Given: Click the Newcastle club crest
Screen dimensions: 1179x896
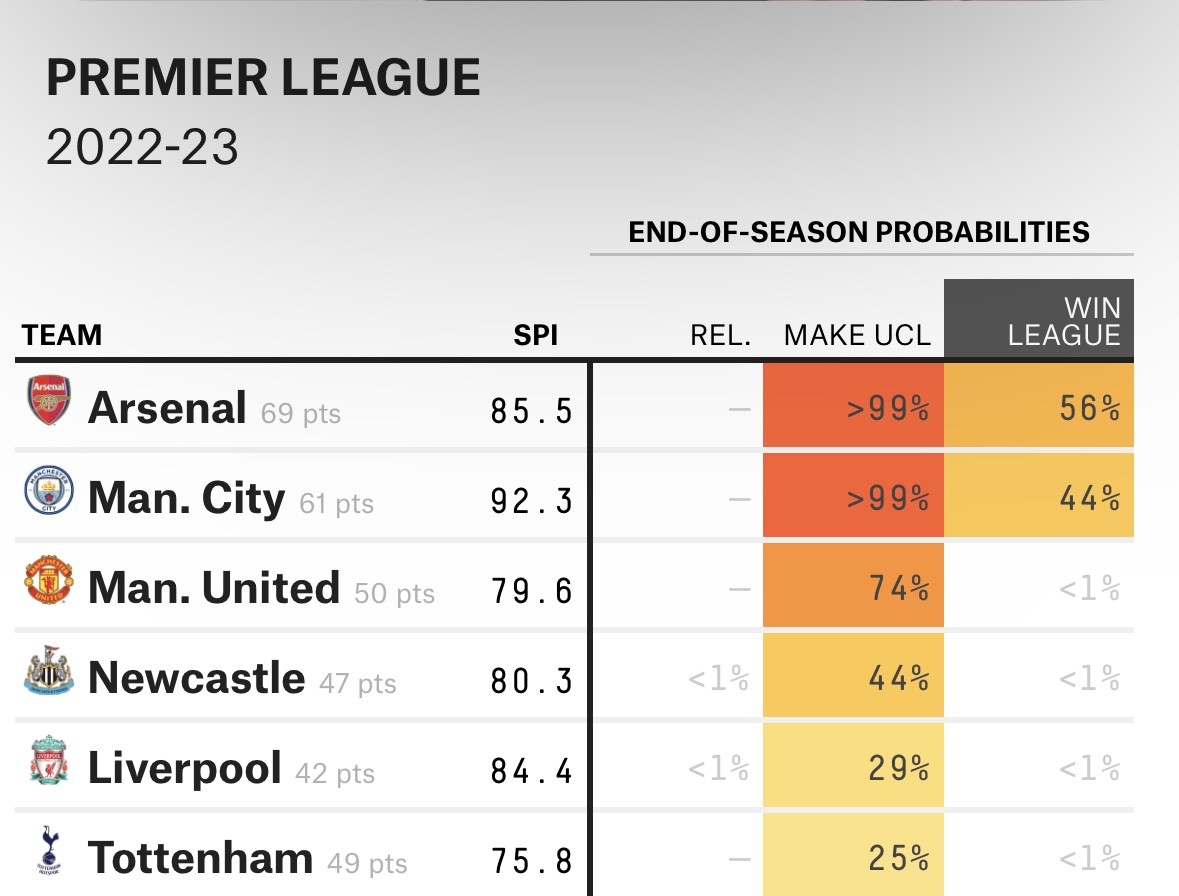Looking at the screenshot, I should pyautogui.click(x=49, y=675).
